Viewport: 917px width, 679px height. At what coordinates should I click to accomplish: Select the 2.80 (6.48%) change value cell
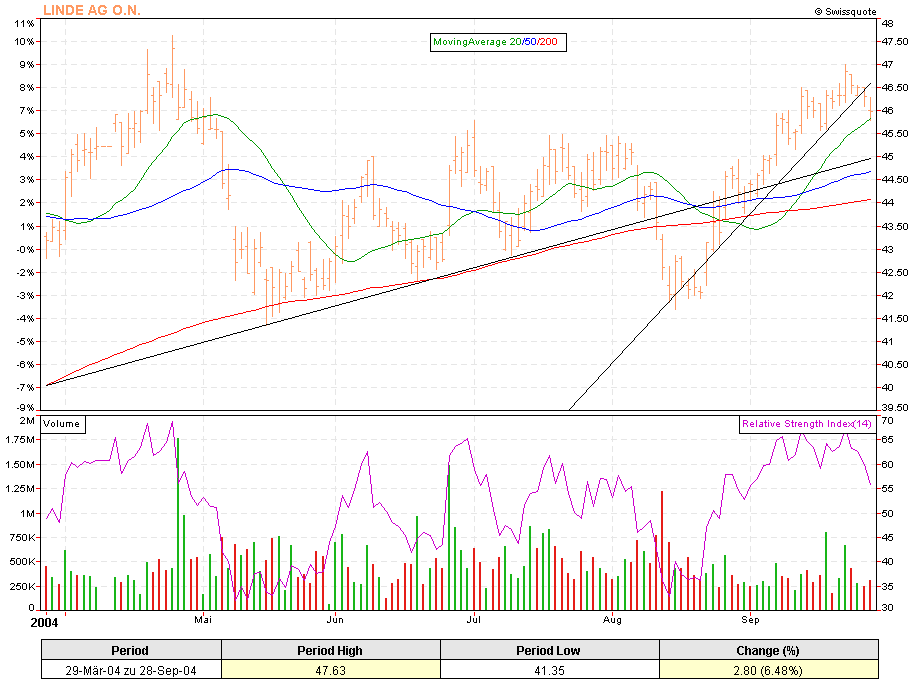click(x=768, y=669)
